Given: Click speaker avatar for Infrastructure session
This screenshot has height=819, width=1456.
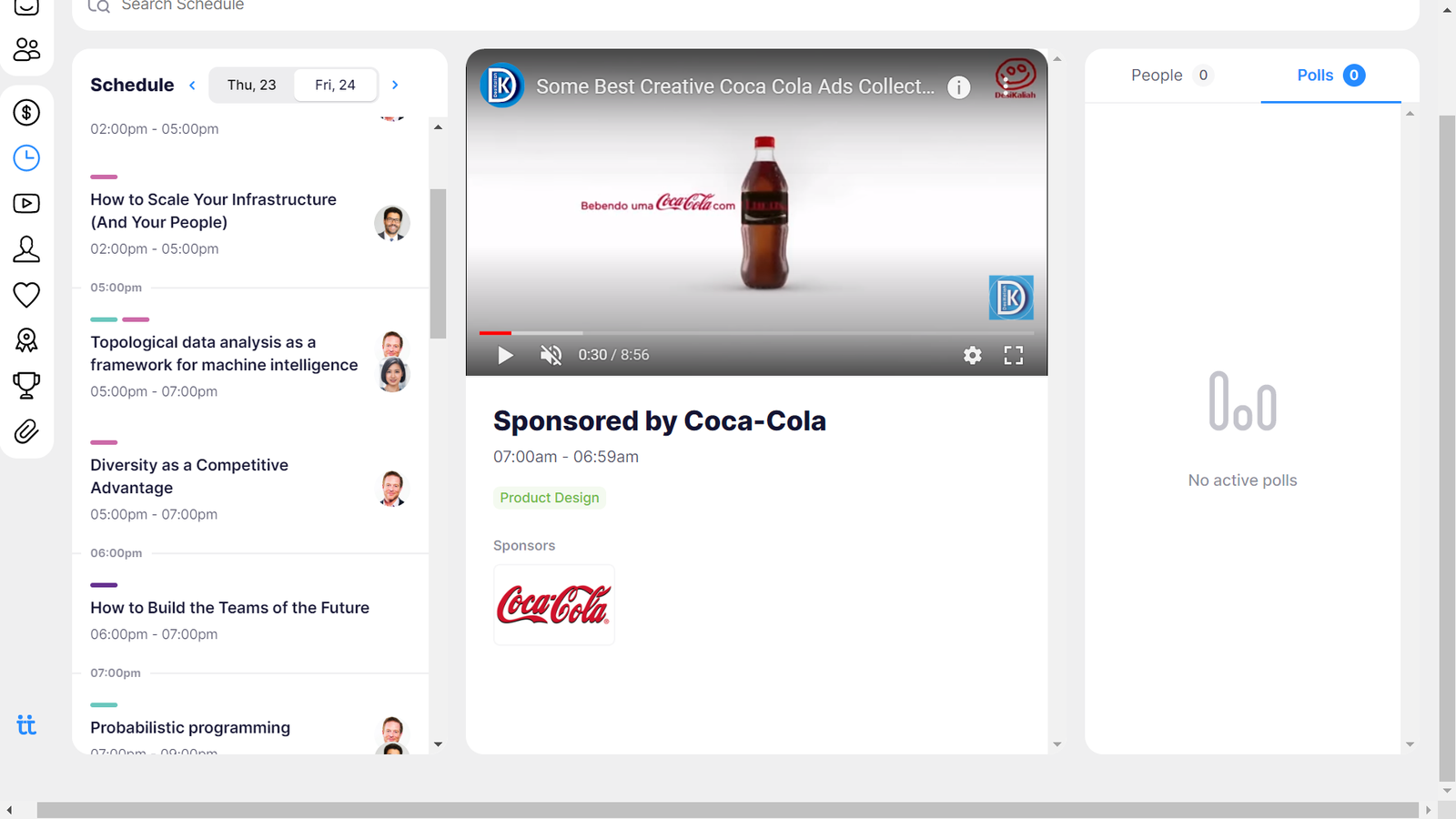Looking at the screenshot, I should [x=392, y=223].
